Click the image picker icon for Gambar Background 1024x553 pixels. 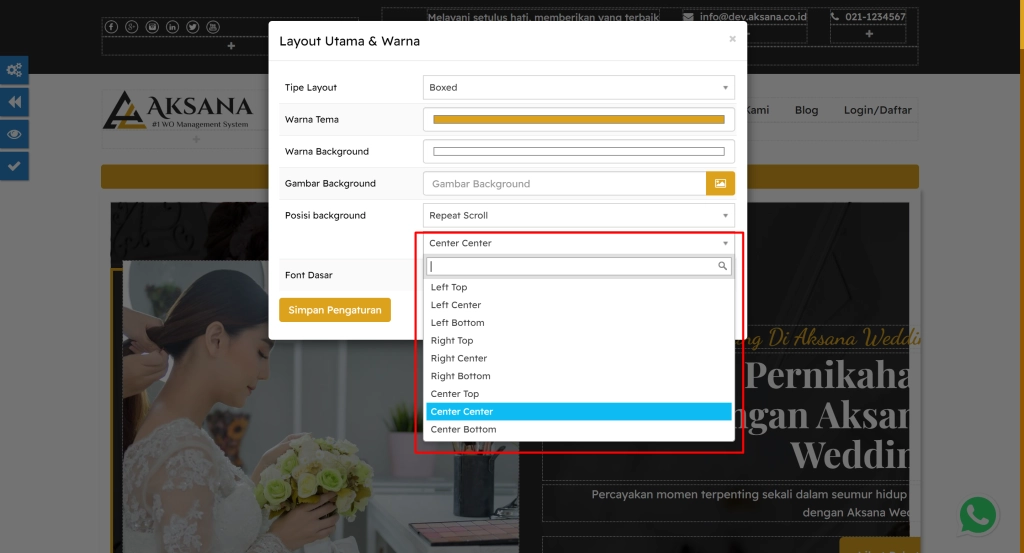coord(720,184)
